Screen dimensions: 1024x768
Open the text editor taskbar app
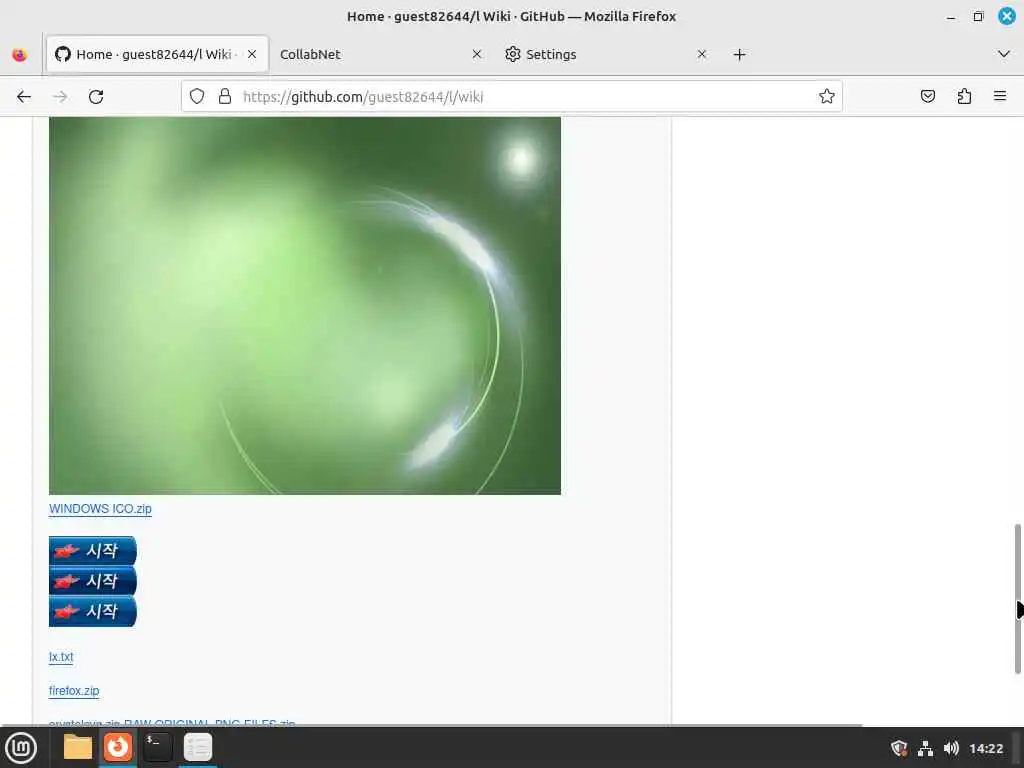click(198, 747)
